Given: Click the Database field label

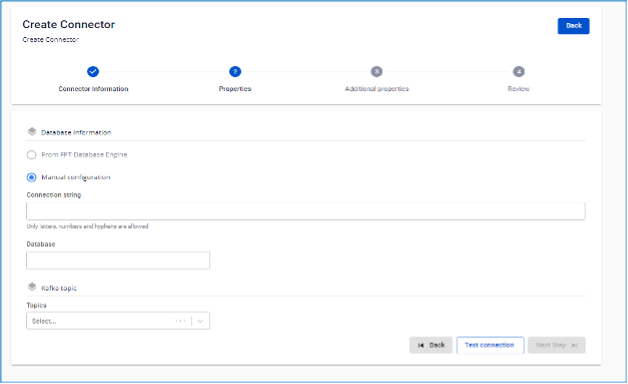Looking at the screenshot, I should [x=41, y=244].
